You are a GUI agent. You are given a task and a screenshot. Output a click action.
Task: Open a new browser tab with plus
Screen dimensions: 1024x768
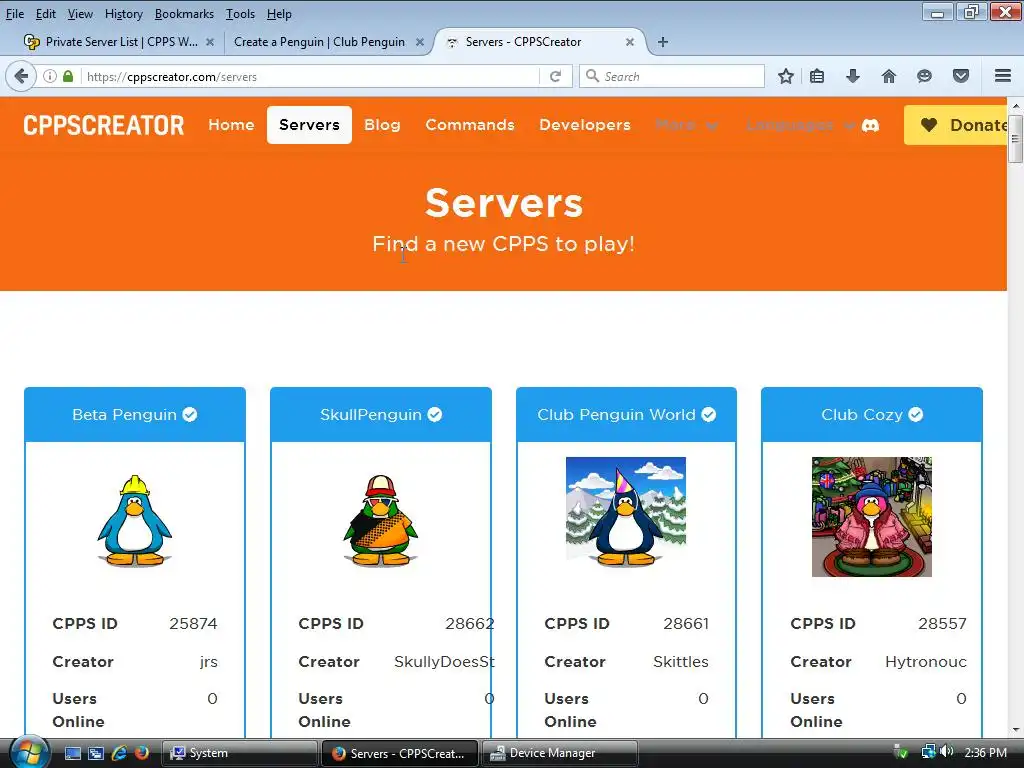663,42
